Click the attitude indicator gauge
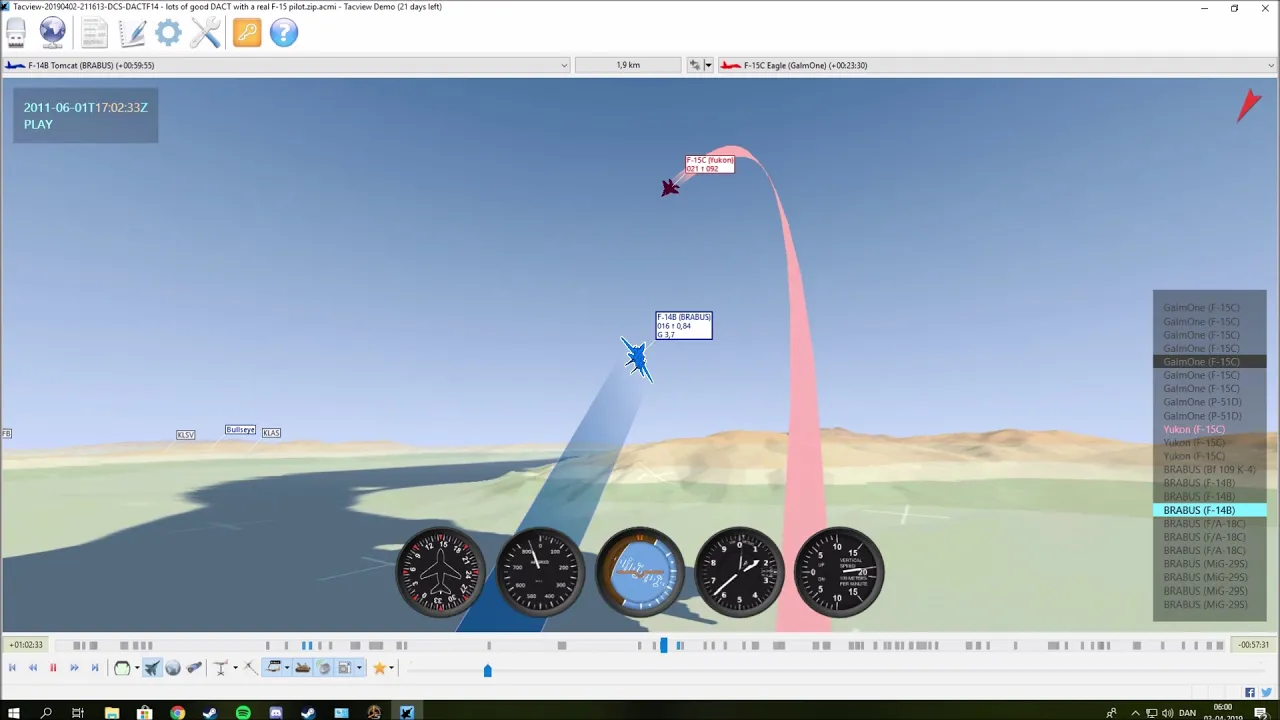 [x=640, y=572]
